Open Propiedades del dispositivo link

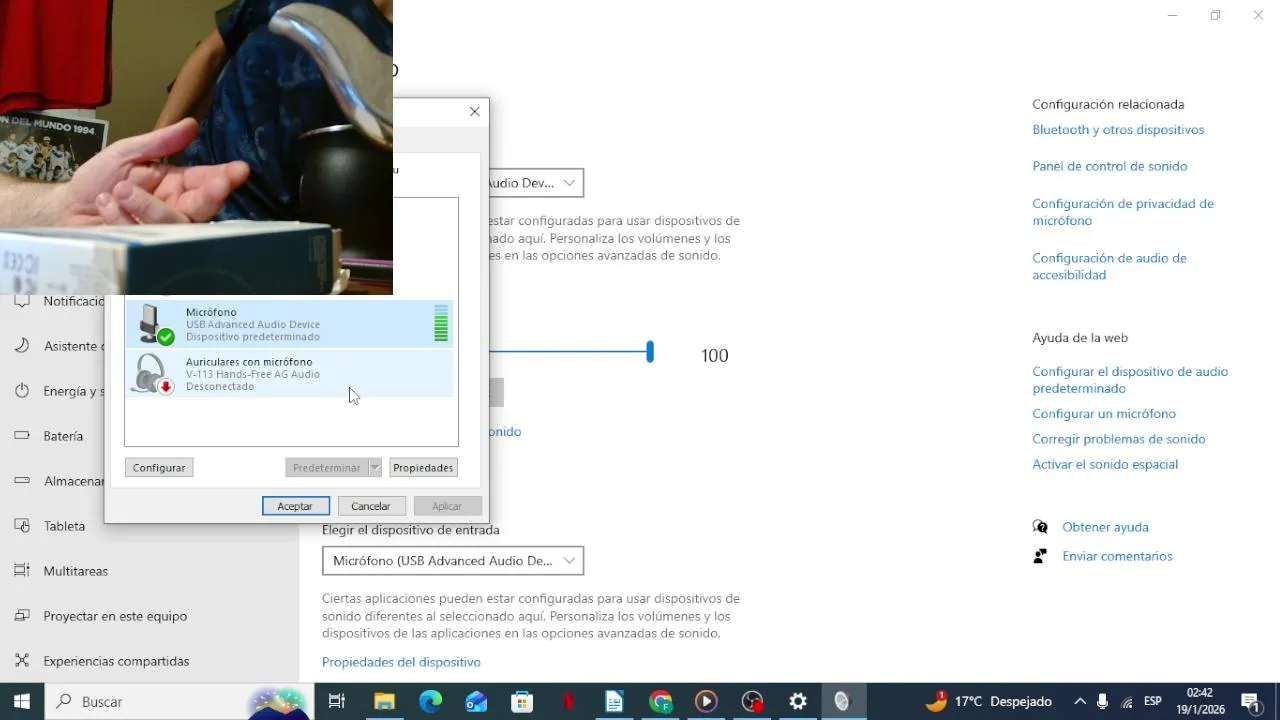coord(401,662)
